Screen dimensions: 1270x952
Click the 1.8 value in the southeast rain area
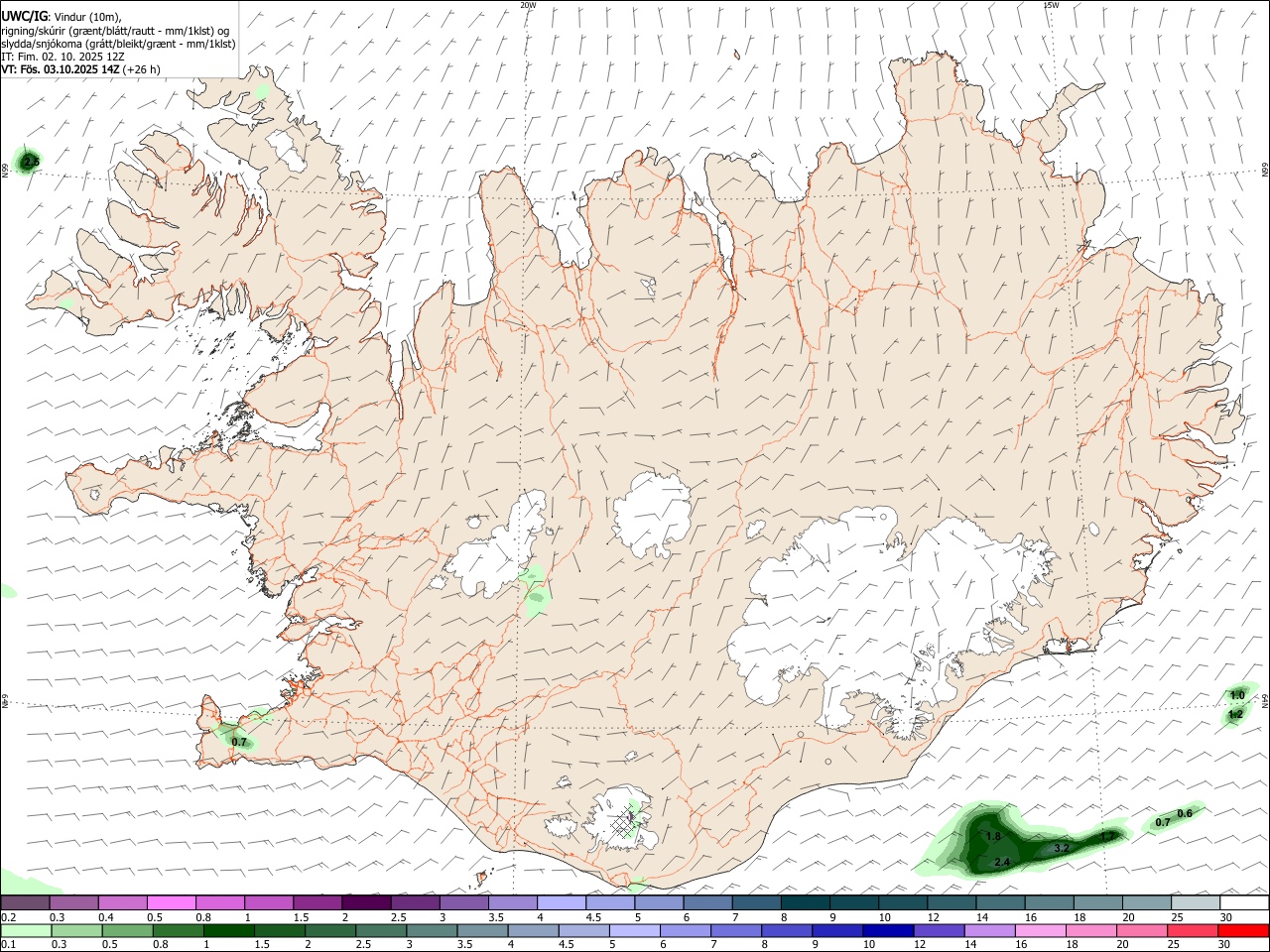pyautogui.click(x=993, y=837)
